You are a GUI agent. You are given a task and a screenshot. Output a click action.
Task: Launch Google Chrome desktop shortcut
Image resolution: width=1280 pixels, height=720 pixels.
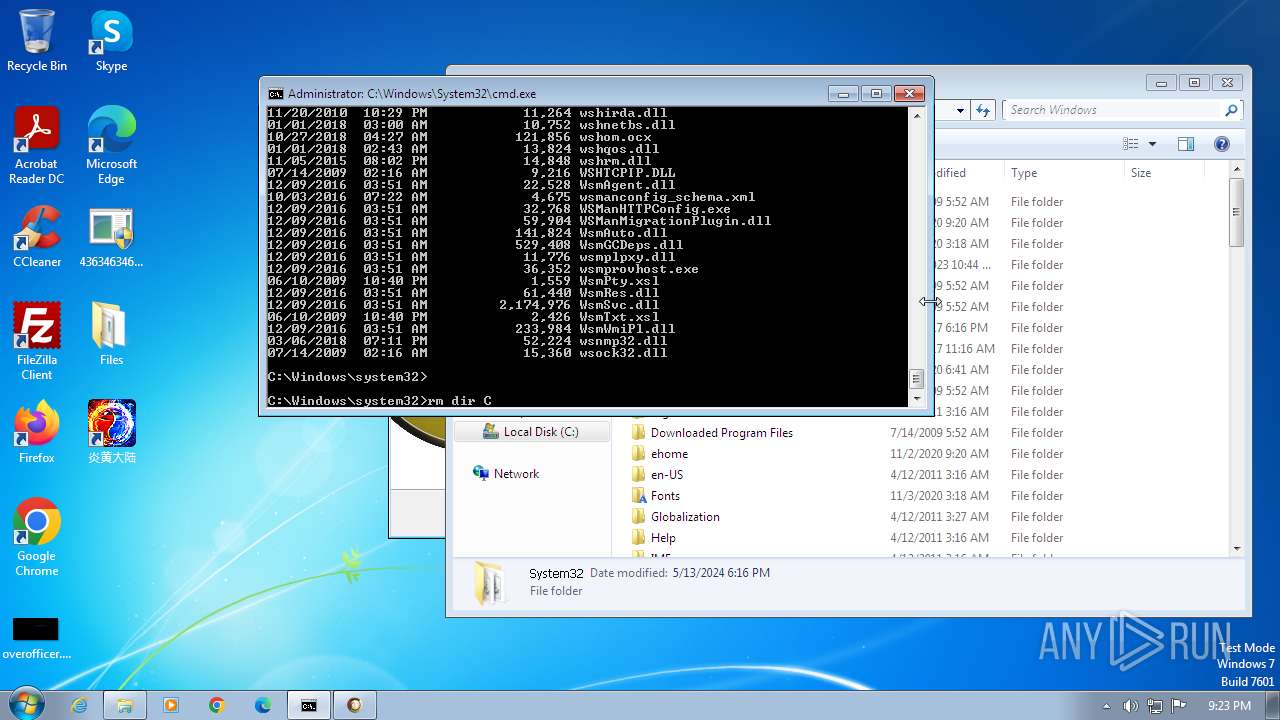[37, 538]
